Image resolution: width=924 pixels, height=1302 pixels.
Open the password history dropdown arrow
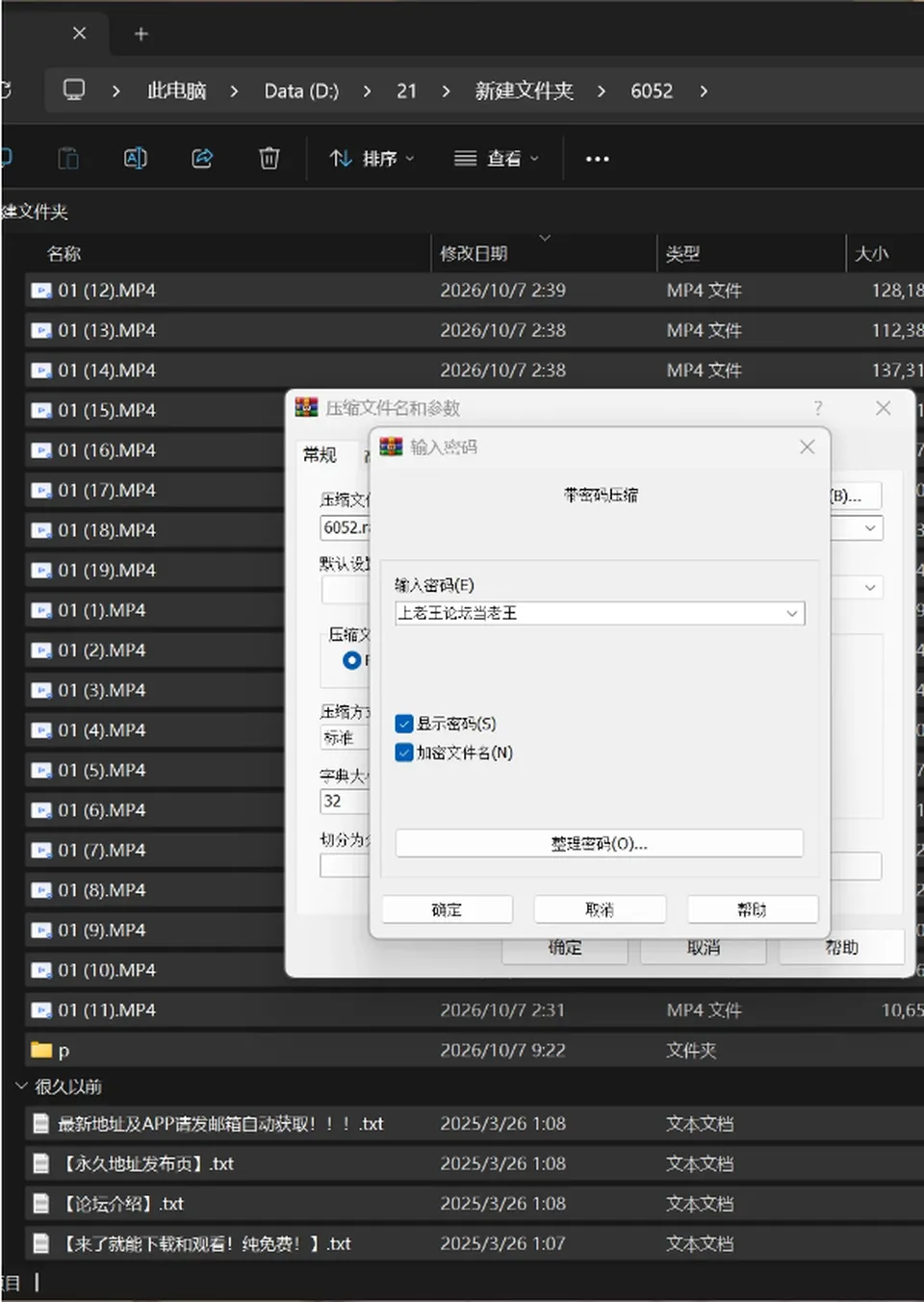click(792, 613)
